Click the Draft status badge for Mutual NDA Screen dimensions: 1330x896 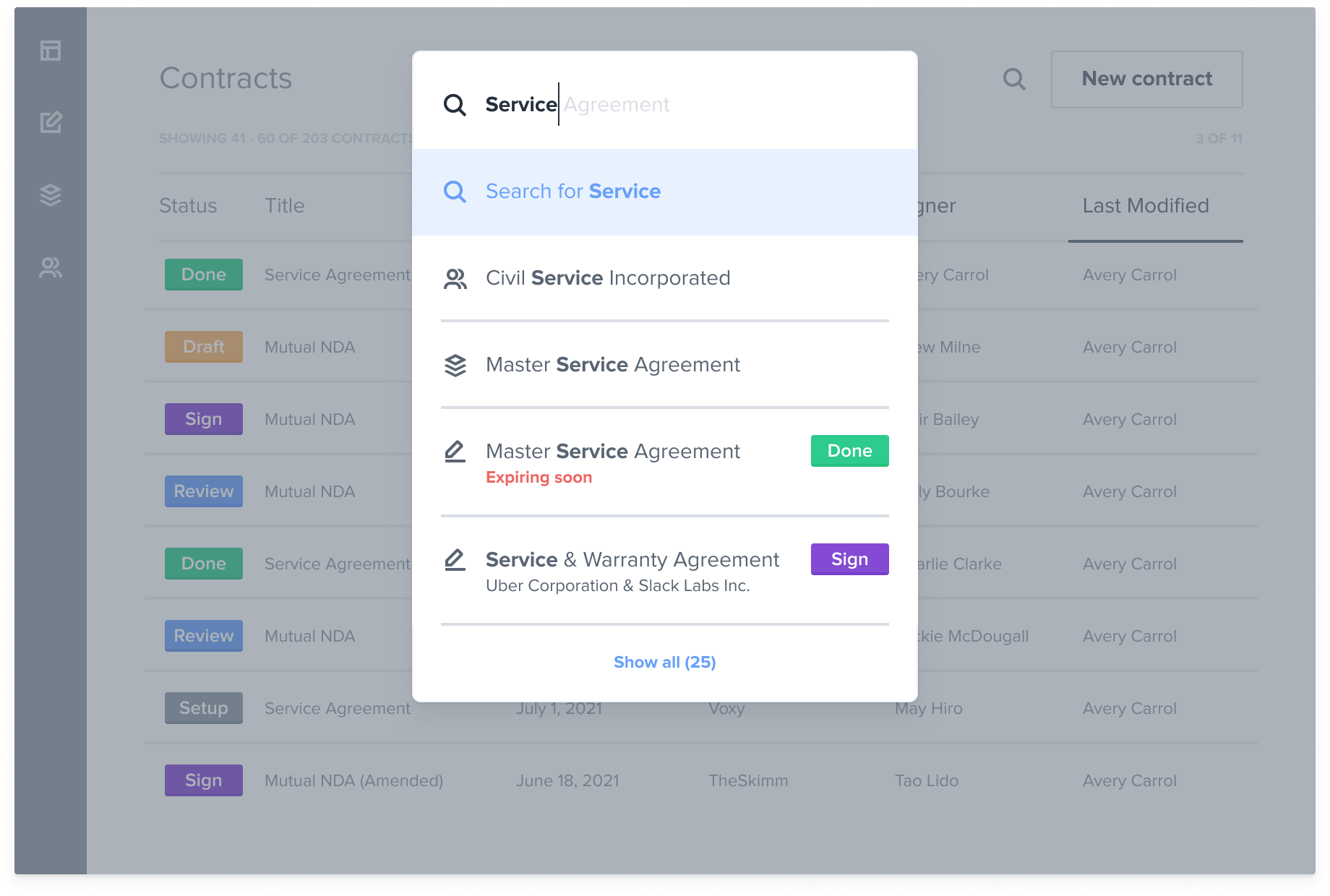click(204, 347)
